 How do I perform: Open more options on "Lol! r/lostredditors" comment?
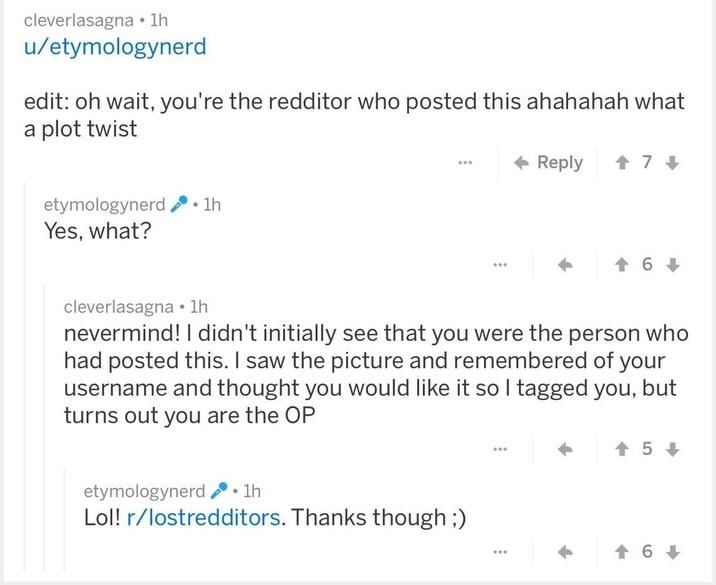pyautogui.click(x=500, y=551)
